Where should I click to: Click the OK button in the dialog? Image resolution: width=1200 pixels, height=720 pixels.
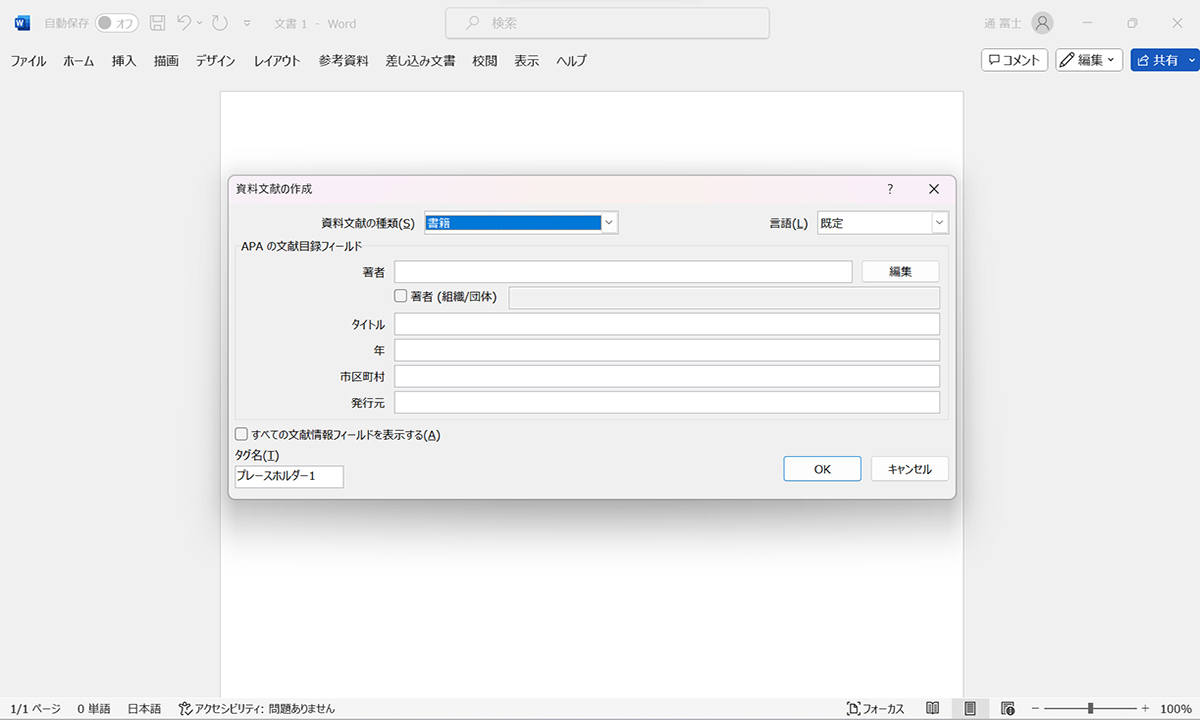click(822, 468)
